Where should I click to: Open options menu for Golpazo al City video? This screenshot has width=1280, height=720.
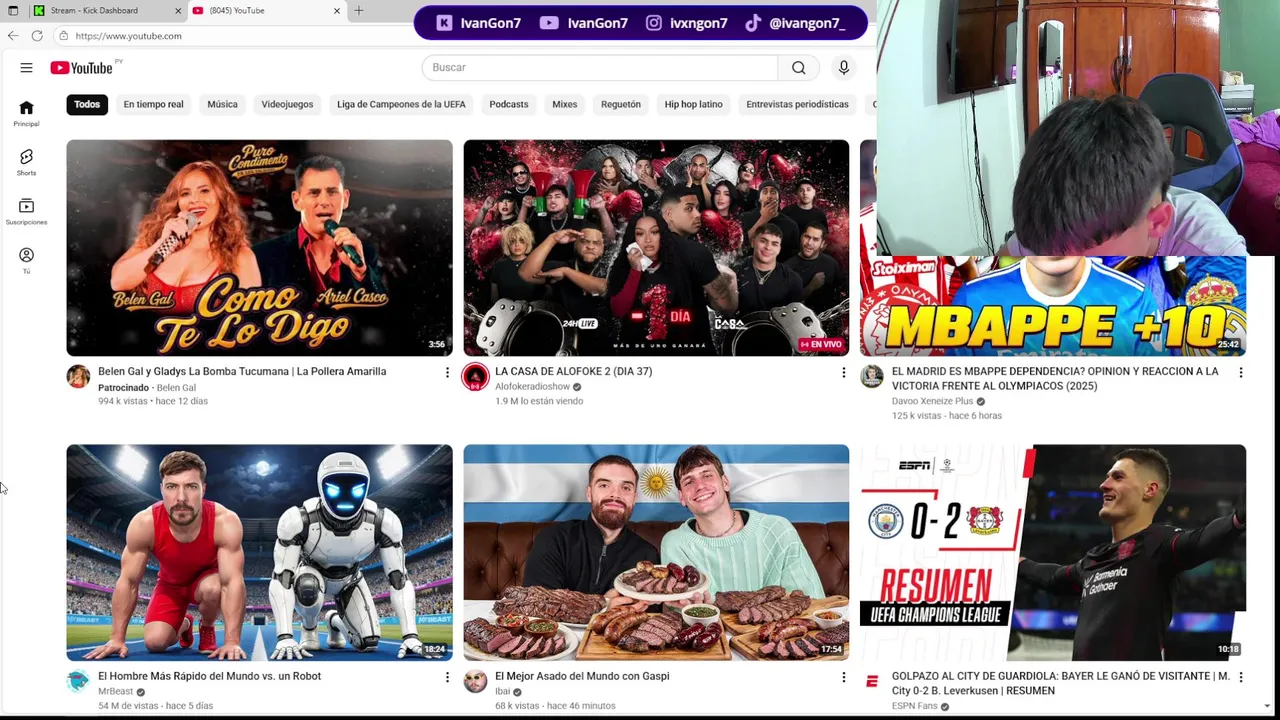[x=1241, y=677]
